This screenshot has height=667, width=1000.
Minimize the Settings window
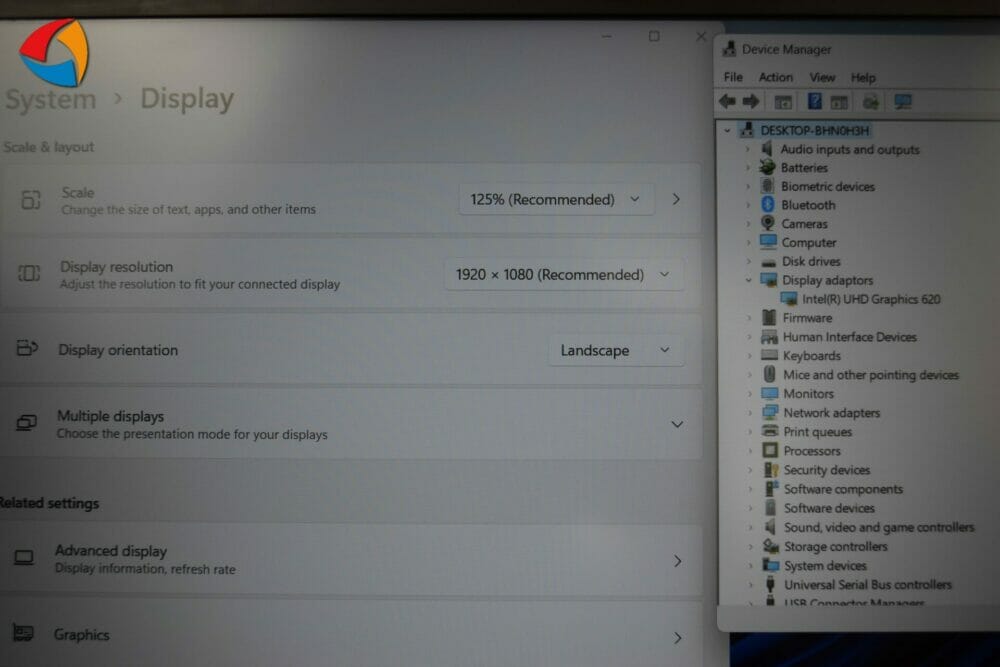607,36
